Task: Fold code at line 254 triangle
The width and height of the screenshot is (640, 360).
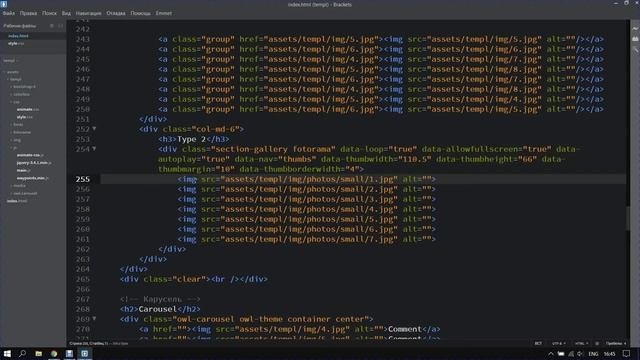Action: [x=94, y=149]
